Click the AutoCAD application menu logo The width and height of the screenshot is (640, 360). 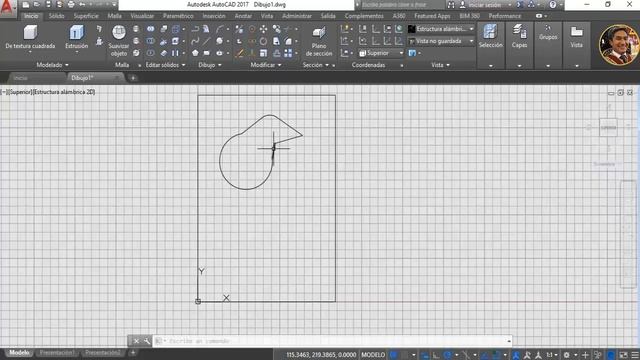[x=7, y=7]
